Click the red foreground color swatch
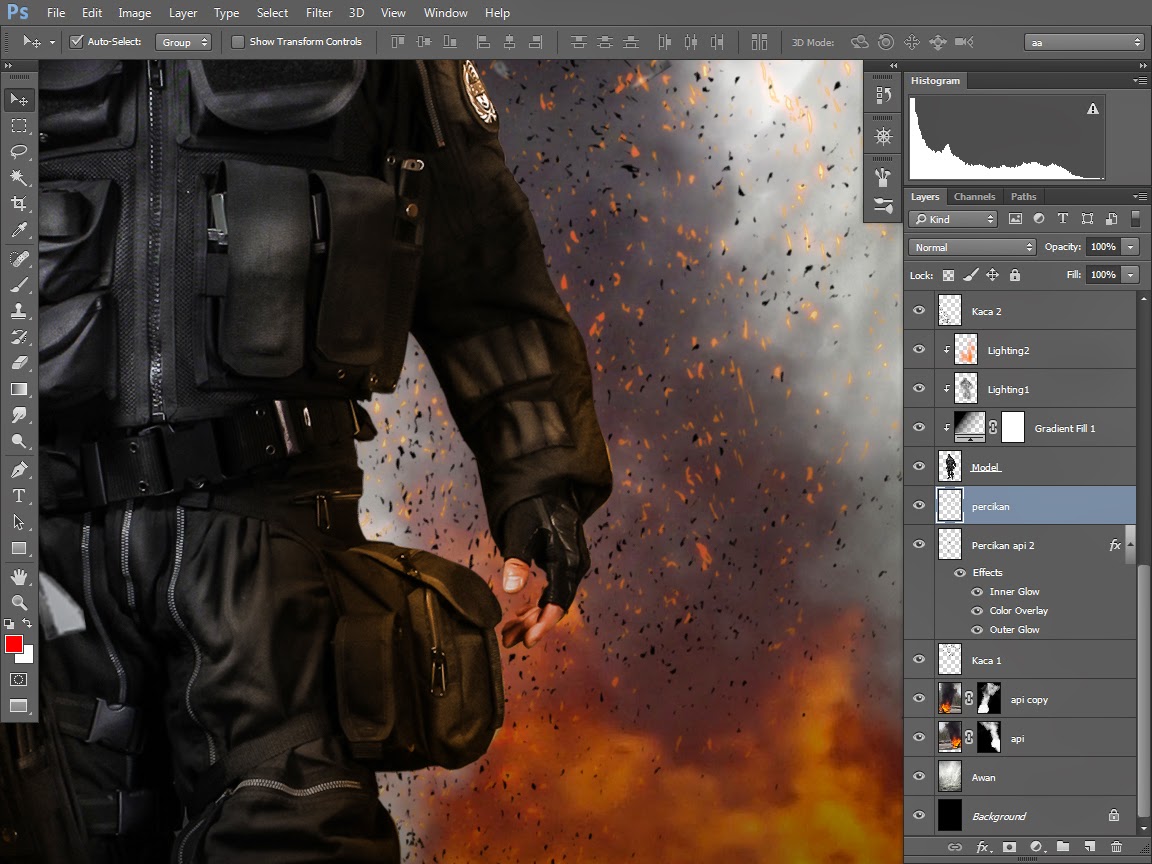The height and width of the screenshot is (864, 1152). coord(14,644)
